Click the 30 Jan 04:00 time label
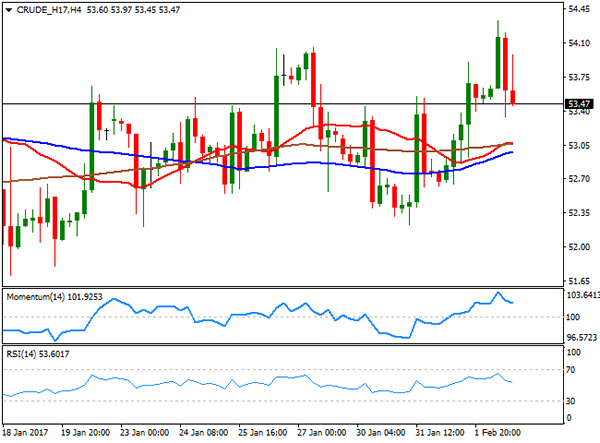600x443 pixels. point(381,433)
